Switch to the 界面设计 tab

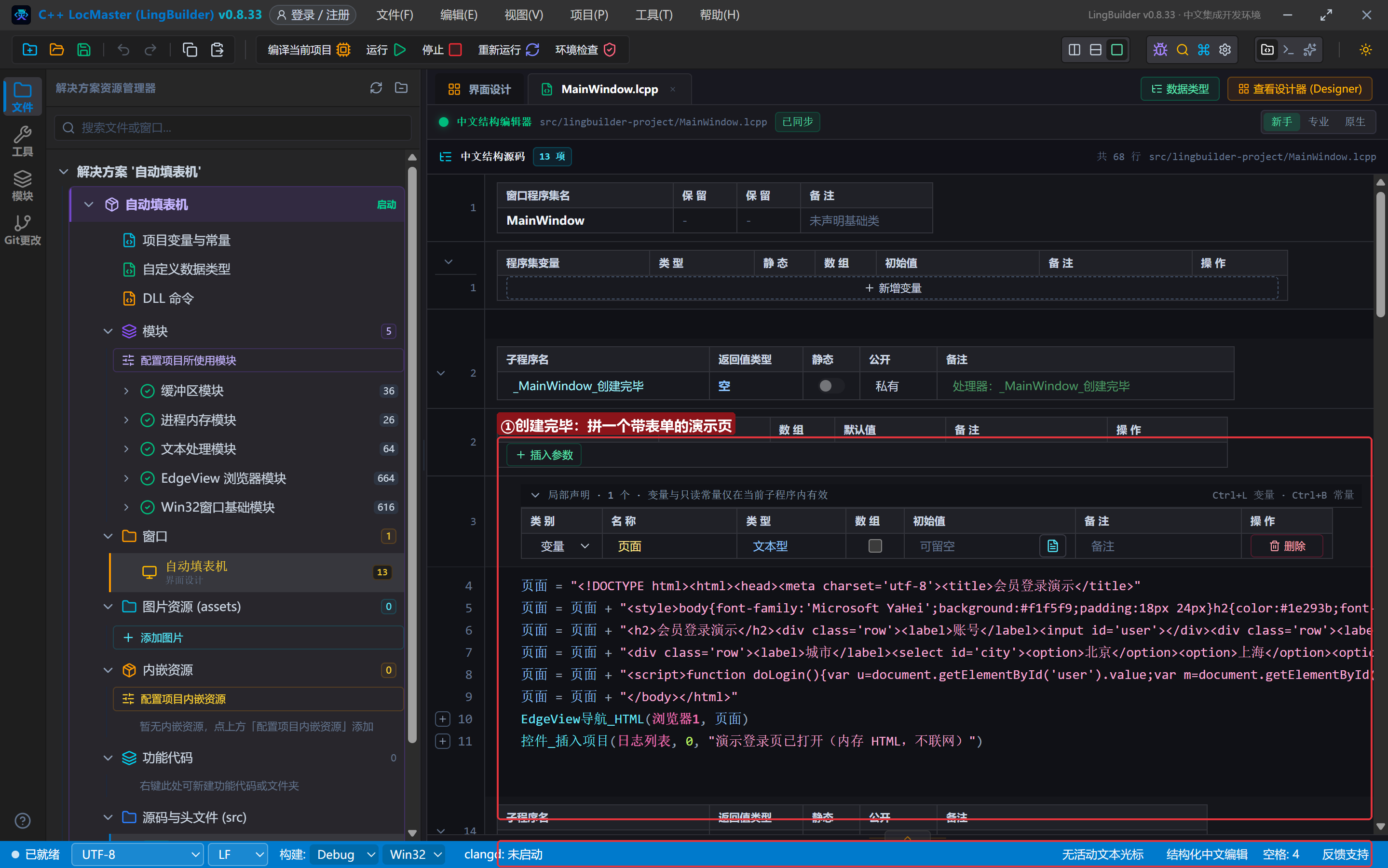pos(479,89)
